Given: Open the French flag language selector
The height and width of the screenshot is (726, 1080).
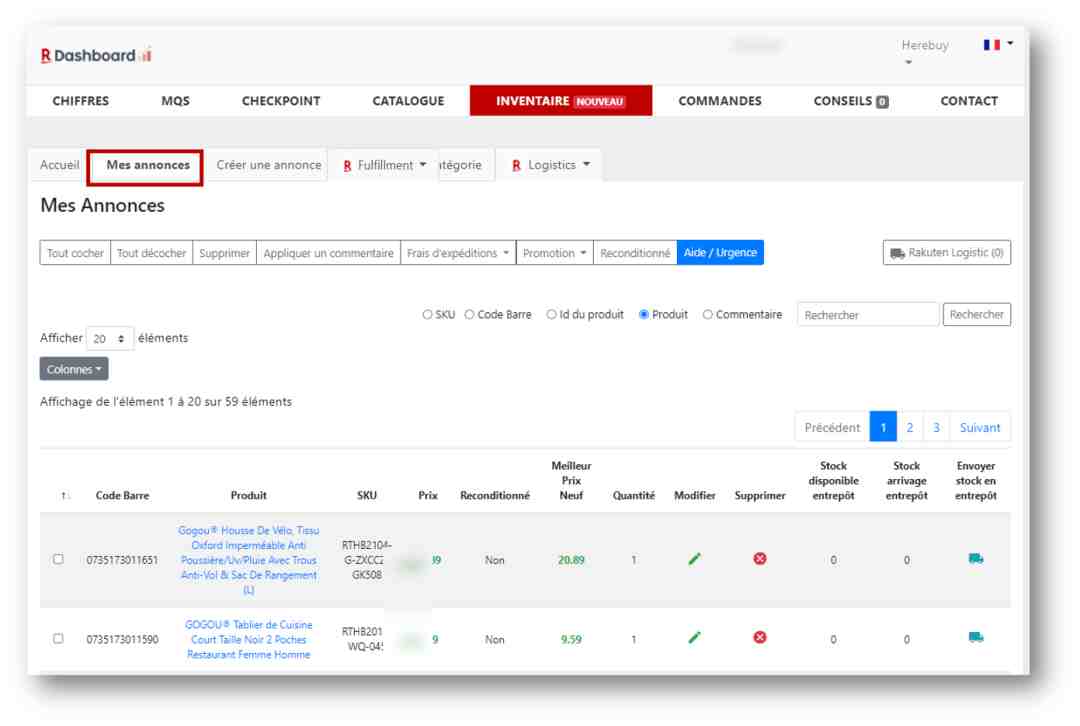Looking at the screenshot, I should 997,45.
